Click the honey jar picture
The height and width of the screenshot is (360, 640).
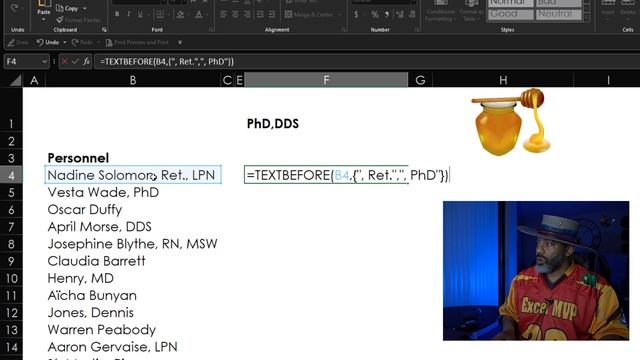click(x=510, y=122)
